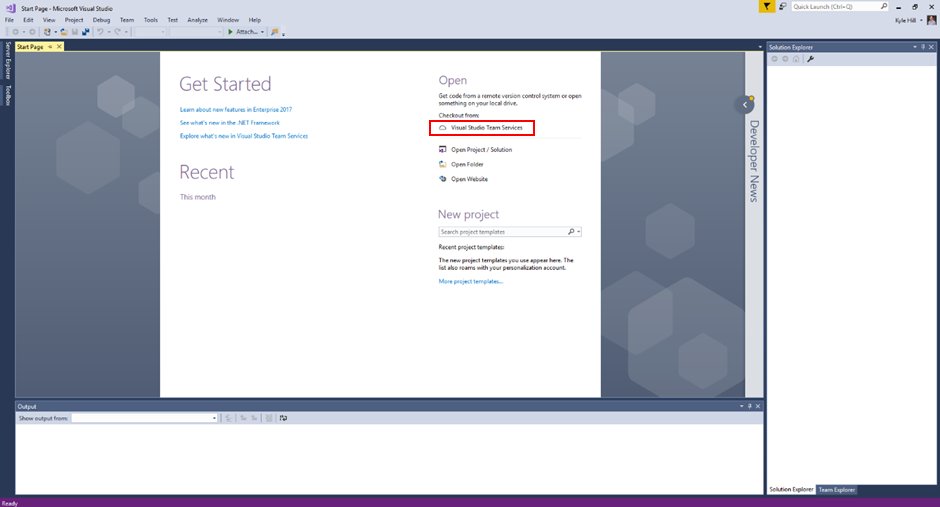
Task: Close the Start Page tab
Action: (x=59, y=47)
